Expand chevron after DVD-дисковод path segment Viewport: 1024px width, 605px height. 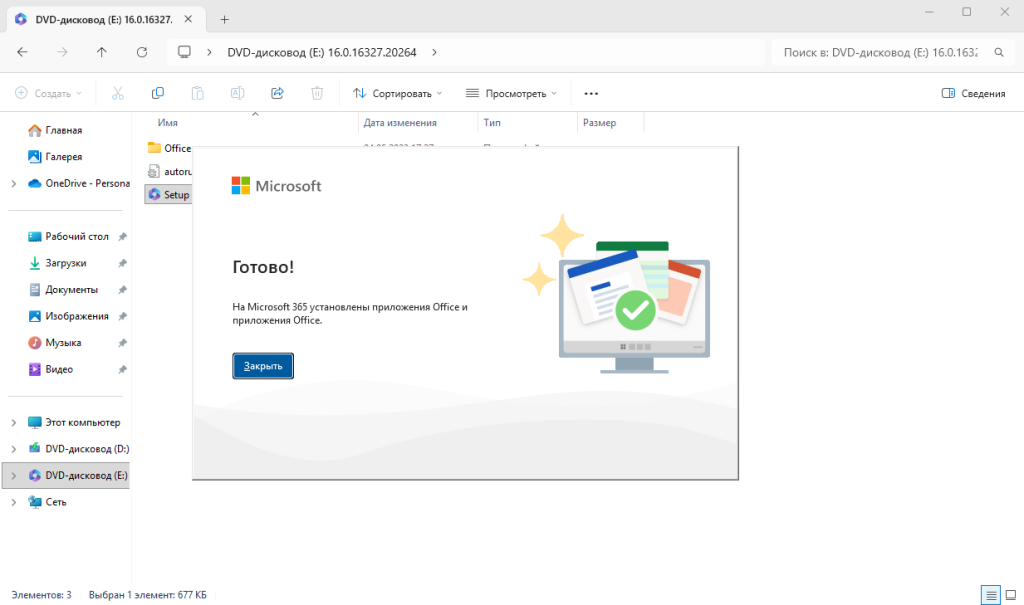tap(434, 52)
